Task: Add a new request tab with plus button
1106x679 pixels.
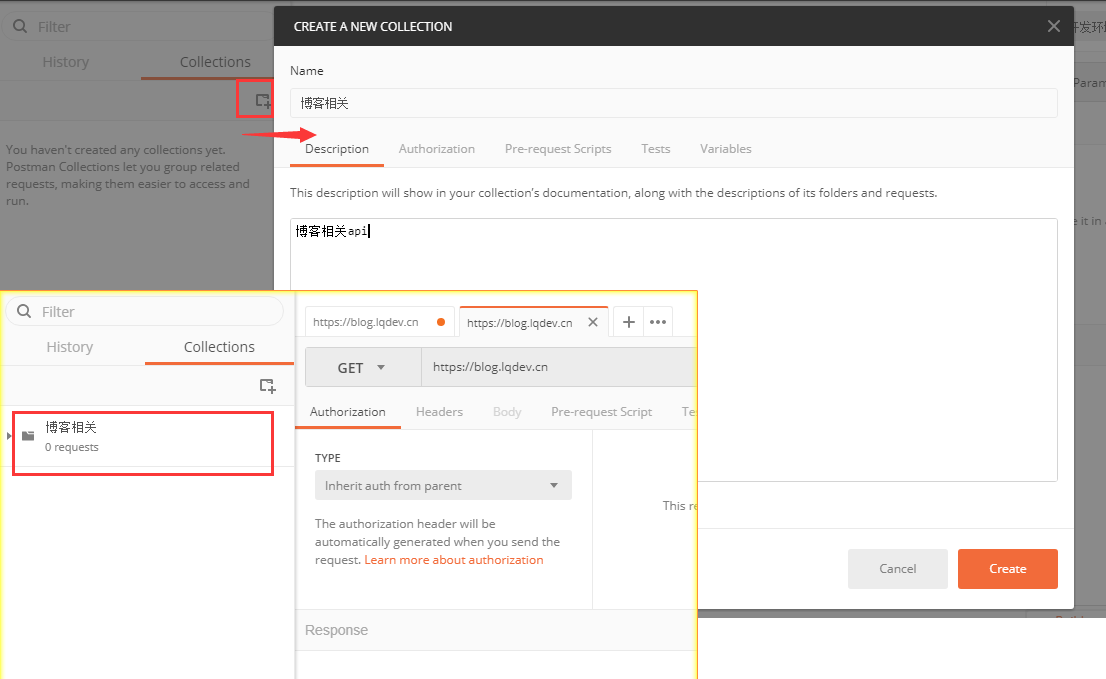Action: tap(628, 322)
